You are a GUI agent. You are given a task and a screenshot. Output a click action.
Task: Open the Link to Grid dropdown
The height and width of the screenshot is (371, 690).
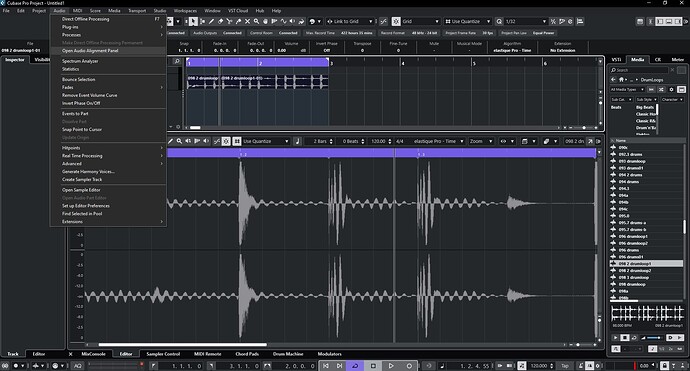pyautogui.click(x=350, y=21)
